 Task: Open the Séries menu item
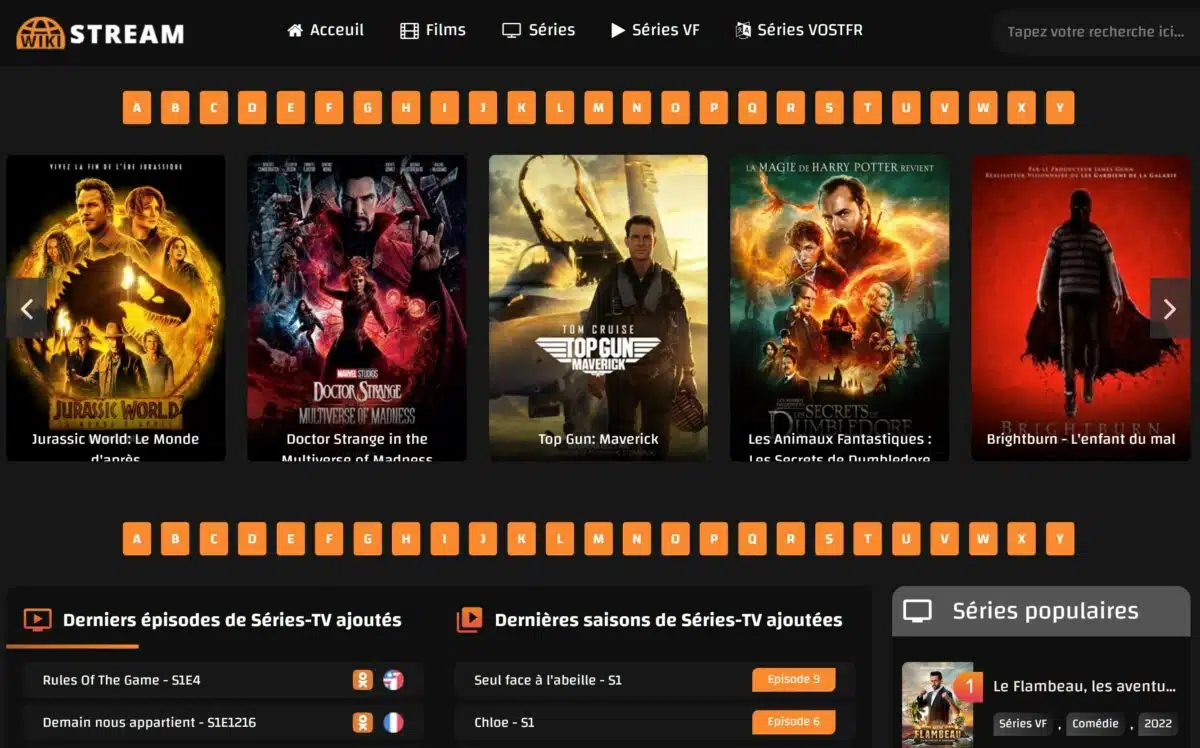point(539,30)
